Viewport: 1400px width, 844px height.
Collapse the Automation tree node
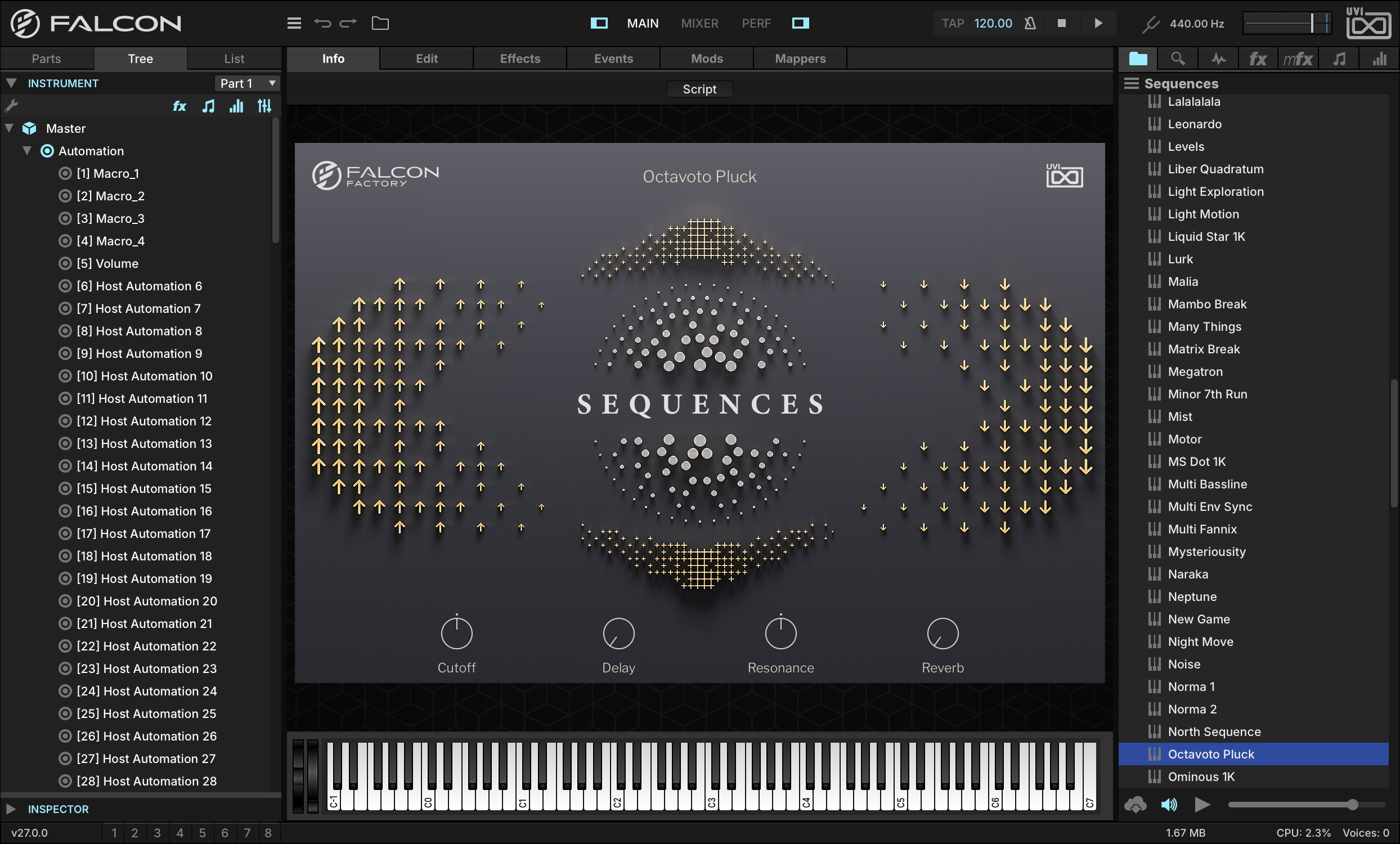pyautogui.click(x=26, y=150)
